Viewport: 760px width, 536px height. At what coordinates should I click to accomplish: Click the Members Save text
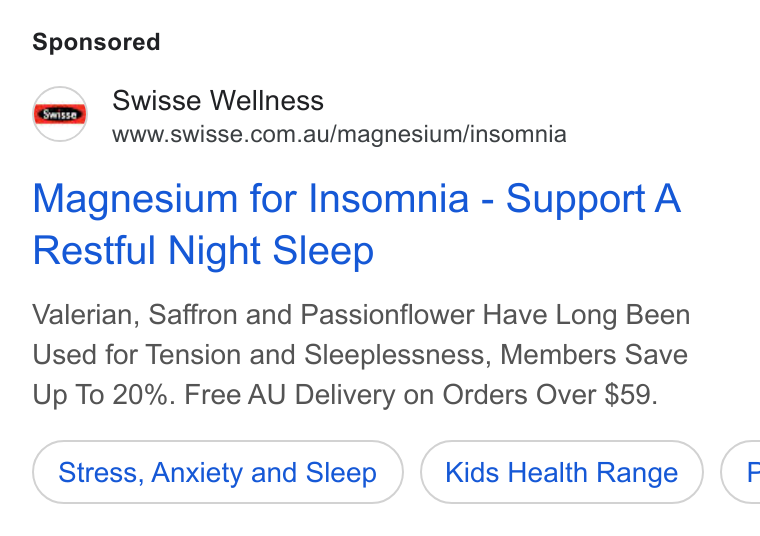pos(594,355)
